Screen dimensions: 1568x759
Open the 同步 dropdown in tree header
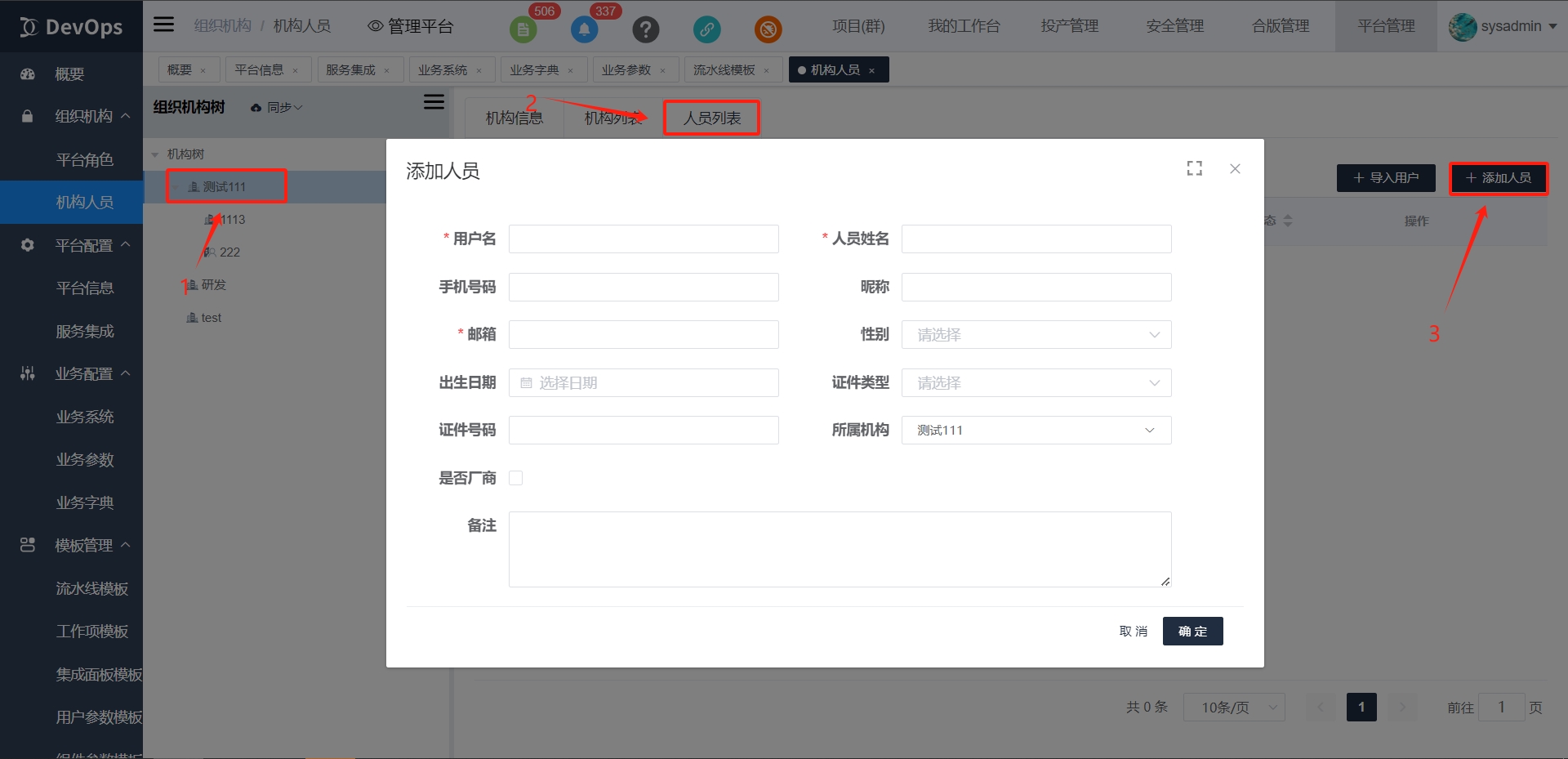click(278, 108)
